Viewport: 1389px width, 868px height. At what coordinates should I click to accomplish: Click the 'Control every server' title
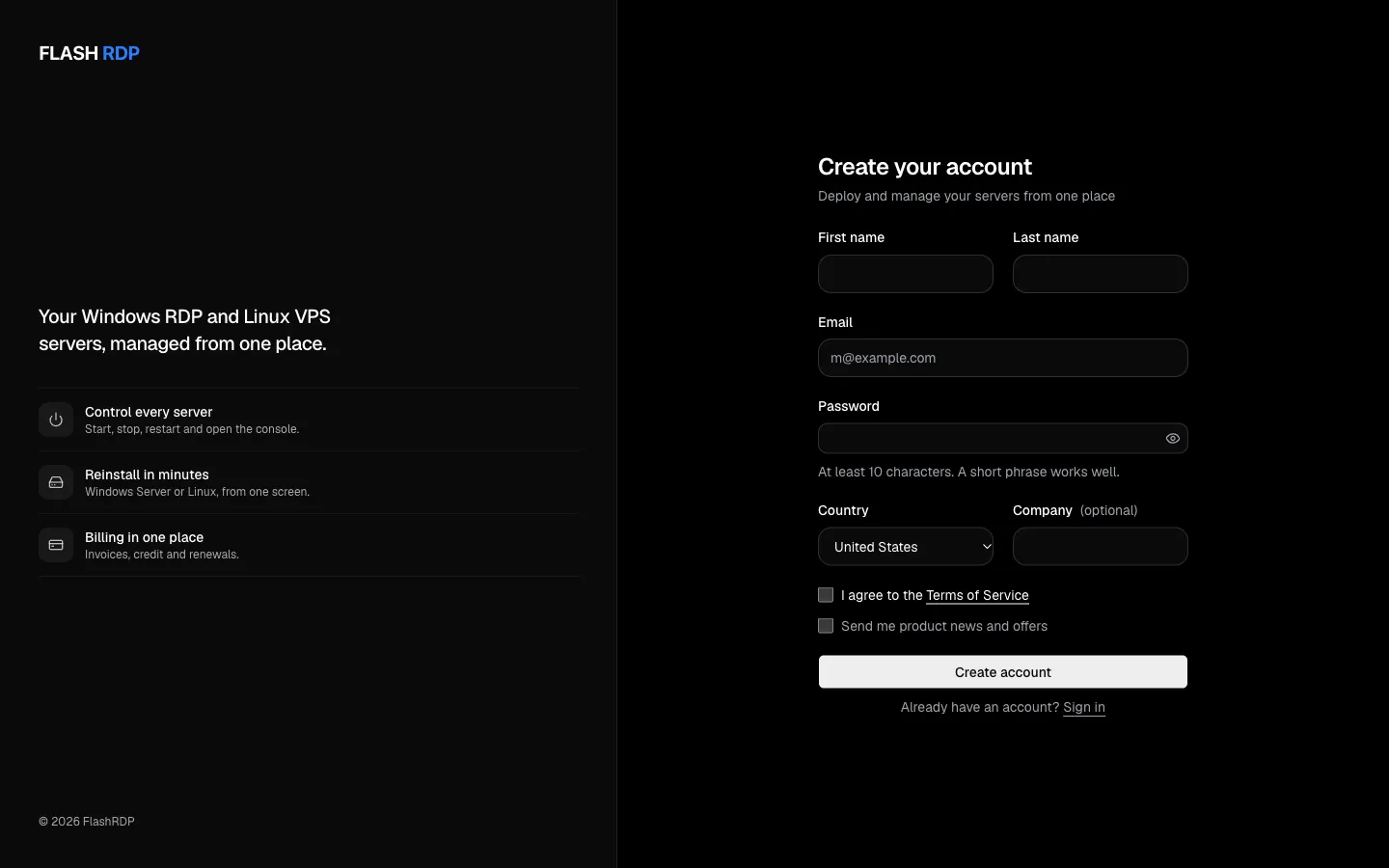coord(149,412)
